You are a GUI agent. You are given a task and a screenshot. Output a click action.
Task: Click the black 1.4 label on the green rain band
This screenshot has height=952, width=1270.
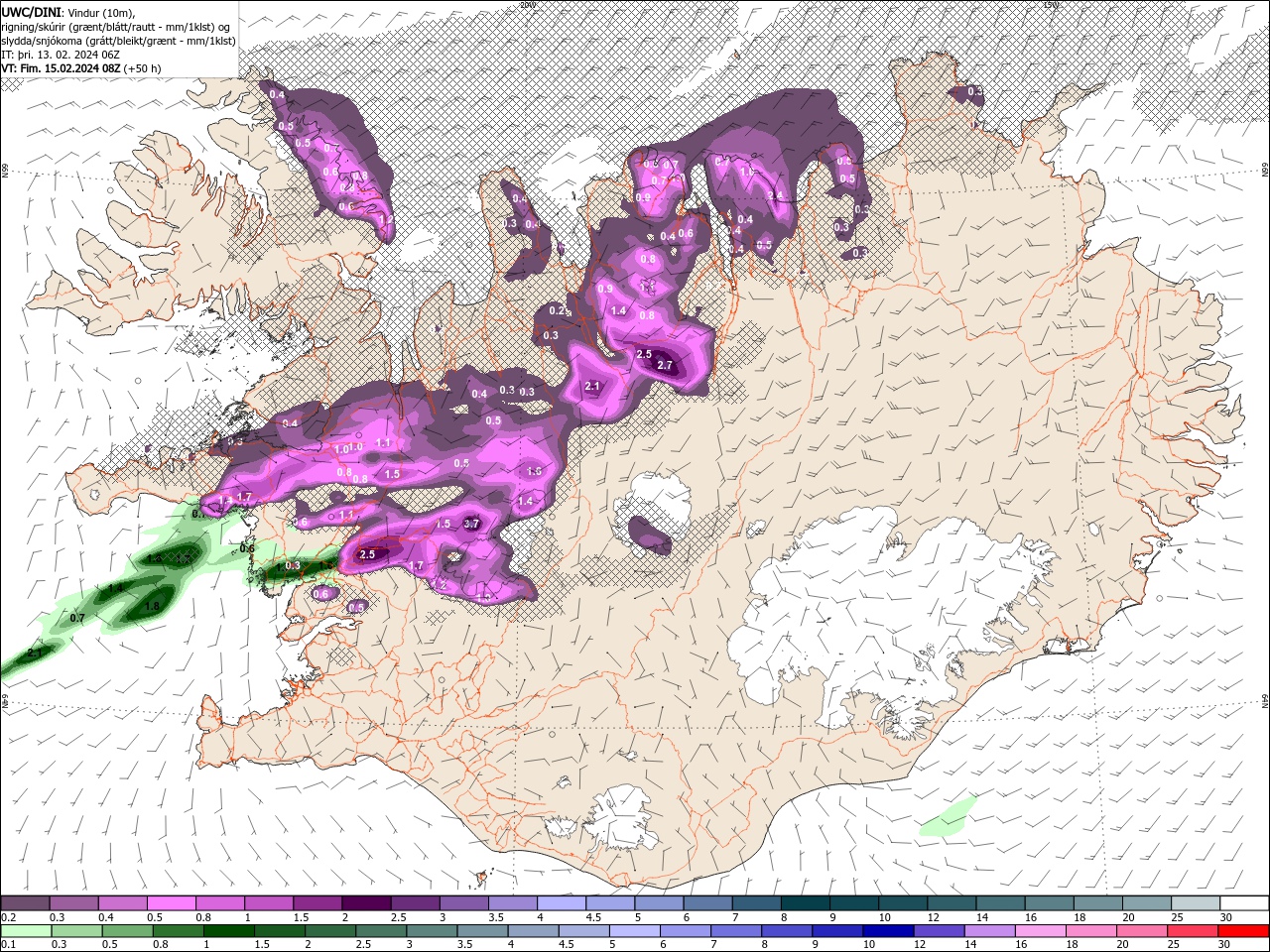115,589
